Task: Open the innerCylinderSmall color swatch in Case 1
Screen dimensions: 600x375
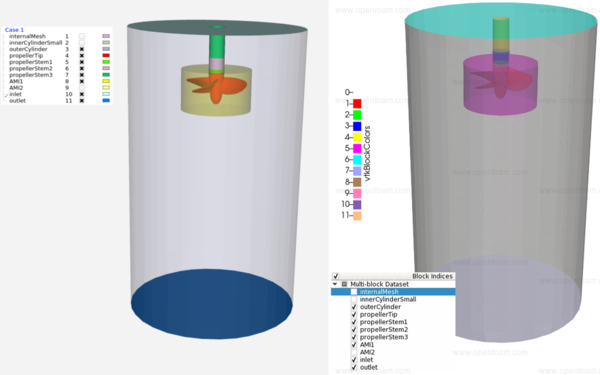Action: pyautogui.click(x=106, y=43)
